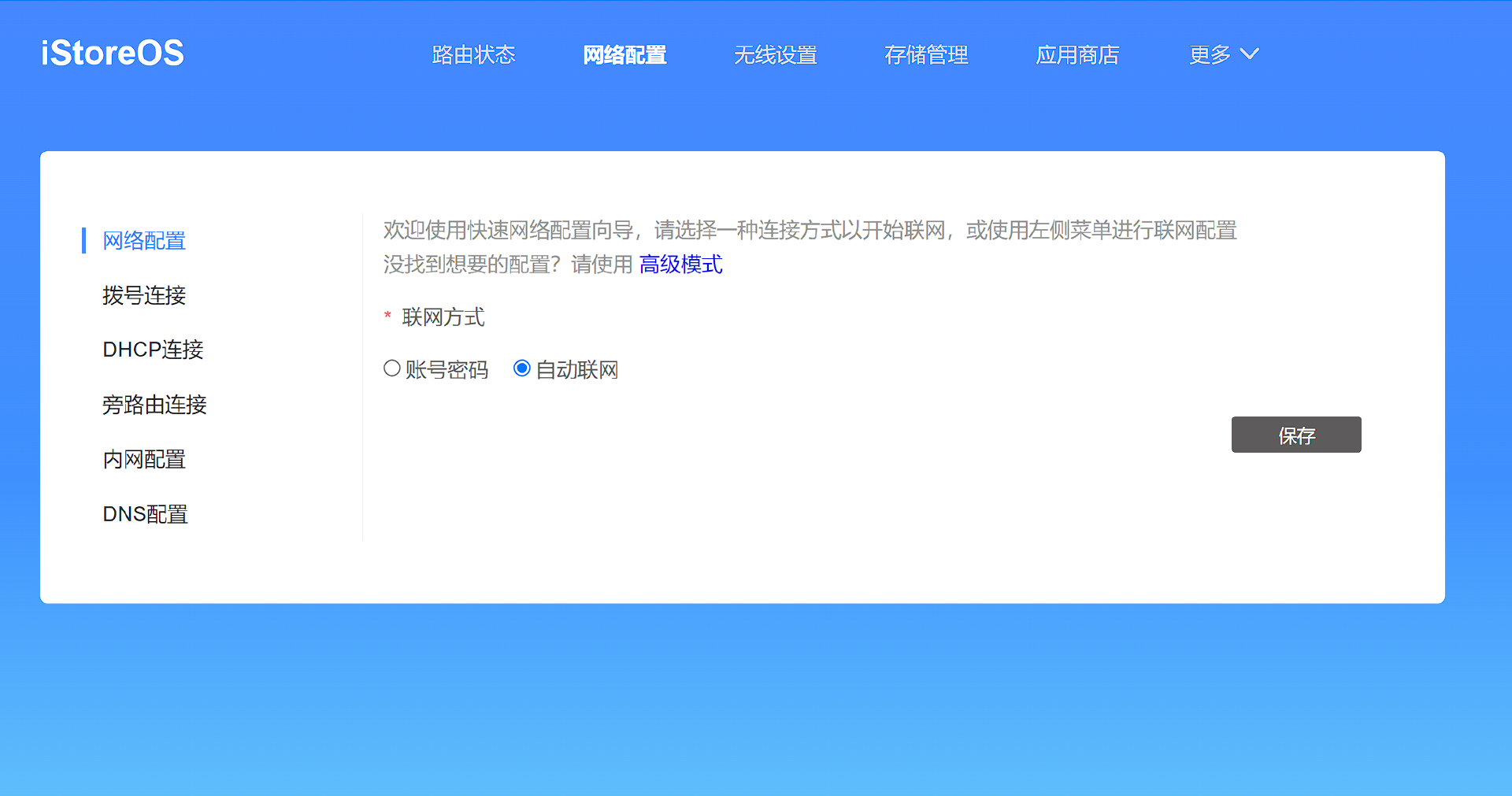Image resolution: width=1512 pixels, height=796 pixels.
Task: Click the blue sidebar highlight bar
Action: click(84, 241)
